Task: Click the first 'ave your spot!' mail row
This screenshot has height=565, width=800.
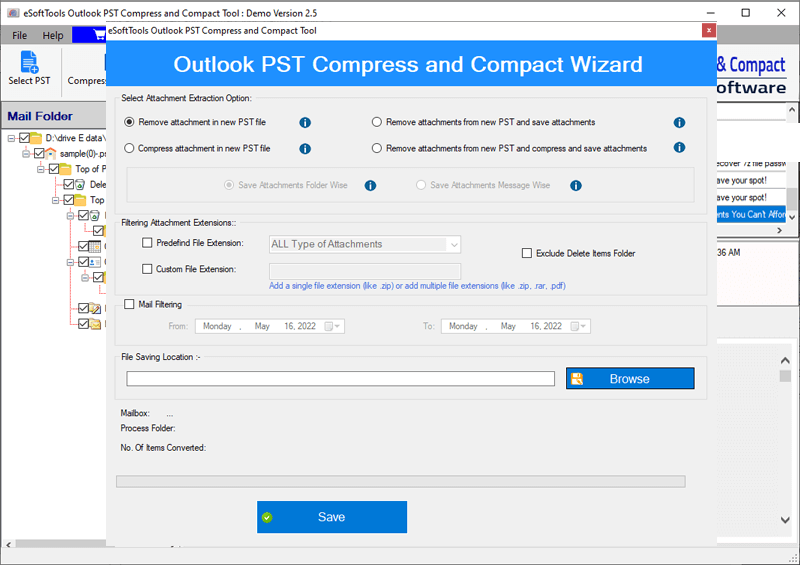Action: pos(751,180)
